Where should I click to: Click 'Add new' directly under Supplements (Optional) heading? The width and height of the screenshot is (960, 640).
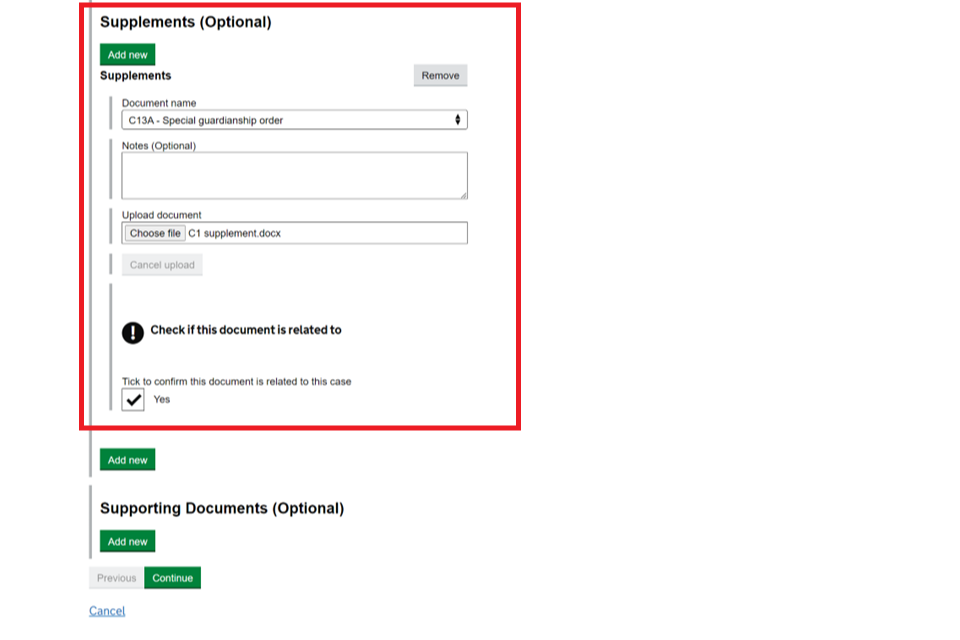click(127, 55)
